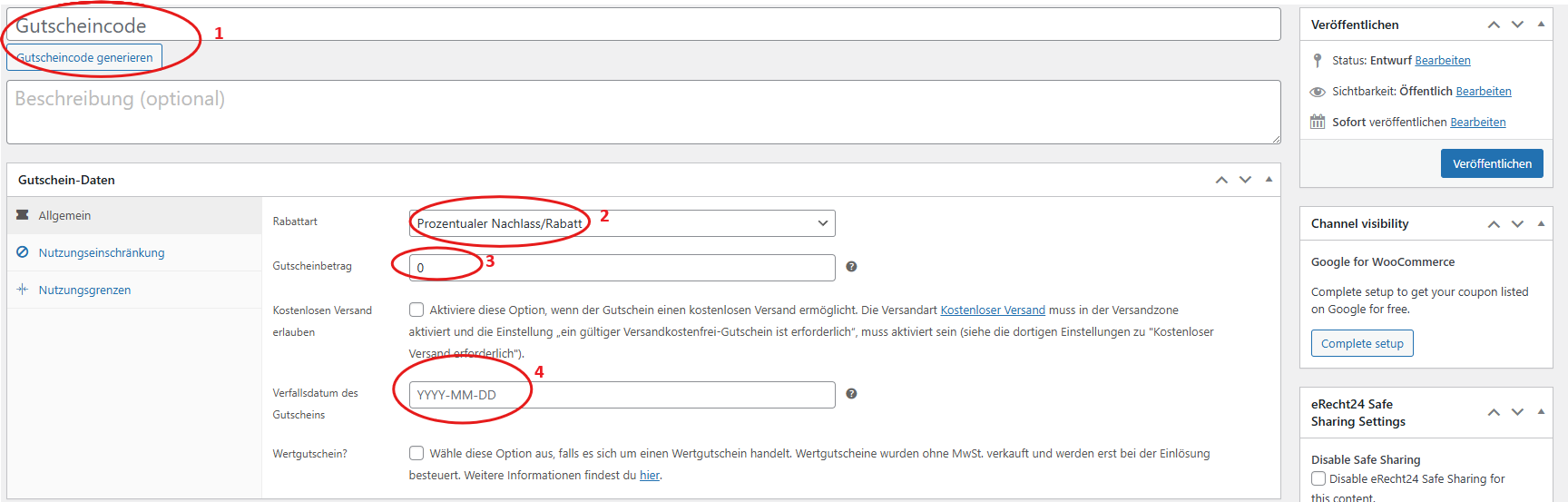This screenshot has width=1568, height=502.
Task: Click help icon beside Verfallsdatum field
Action: tap(851, 394)
